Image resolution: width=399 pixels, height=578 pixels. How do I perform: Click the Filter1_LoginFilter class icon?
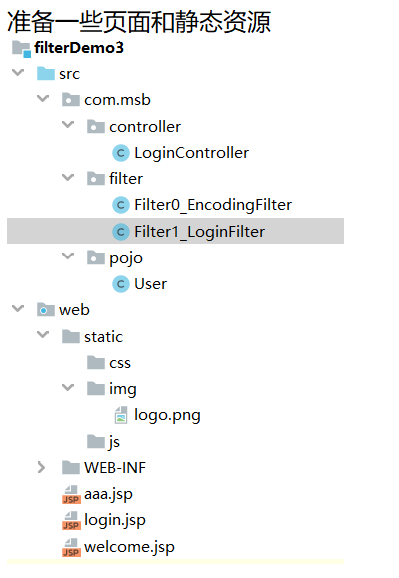coord(121,232)
